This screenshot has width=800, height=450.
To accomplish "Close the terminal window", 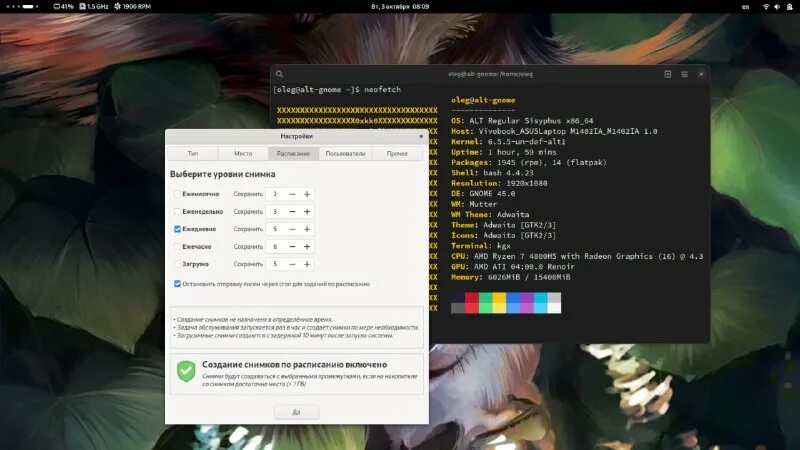I will pyautogui.click(x=701, y=74).
